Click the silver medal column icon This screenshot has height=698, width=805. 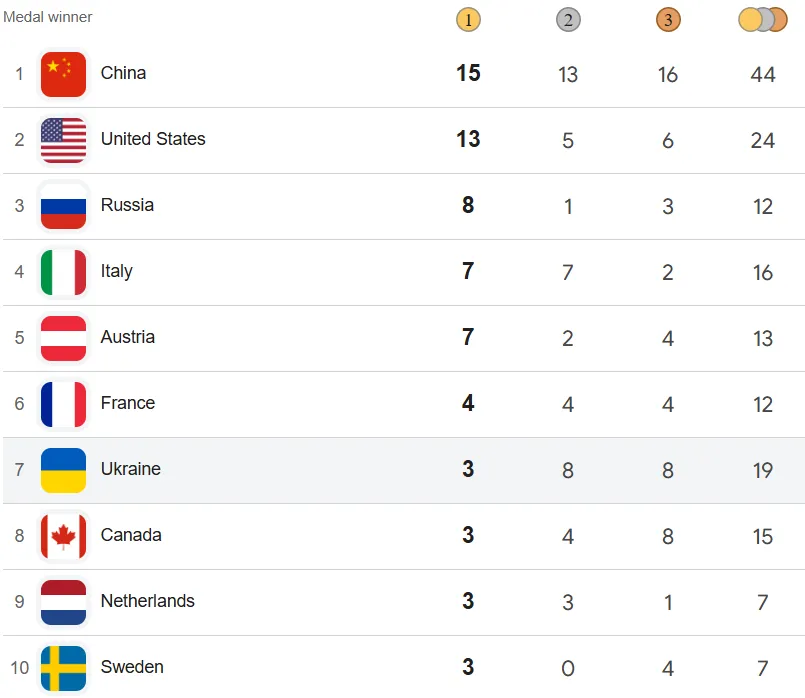pyautogui.click(x=568, y=19)
